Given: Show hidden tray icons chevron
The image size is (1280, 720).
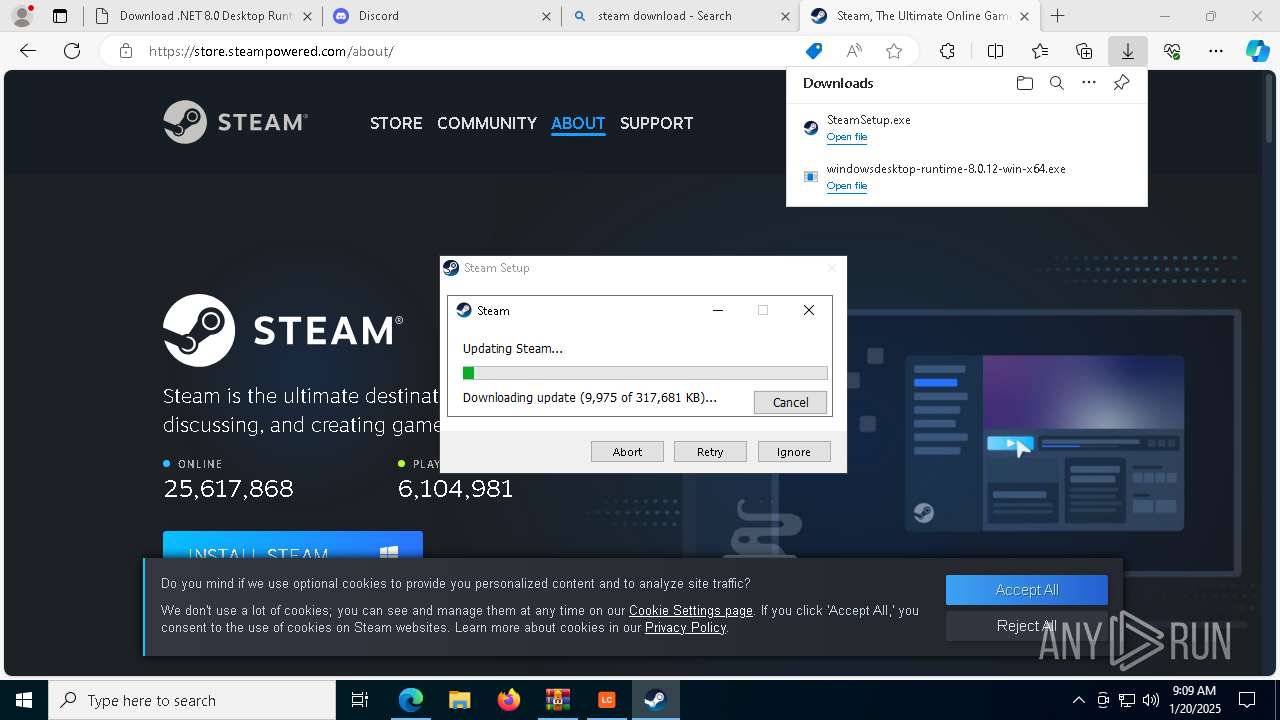Looking at the screenshot, I should coord(1078,700).
